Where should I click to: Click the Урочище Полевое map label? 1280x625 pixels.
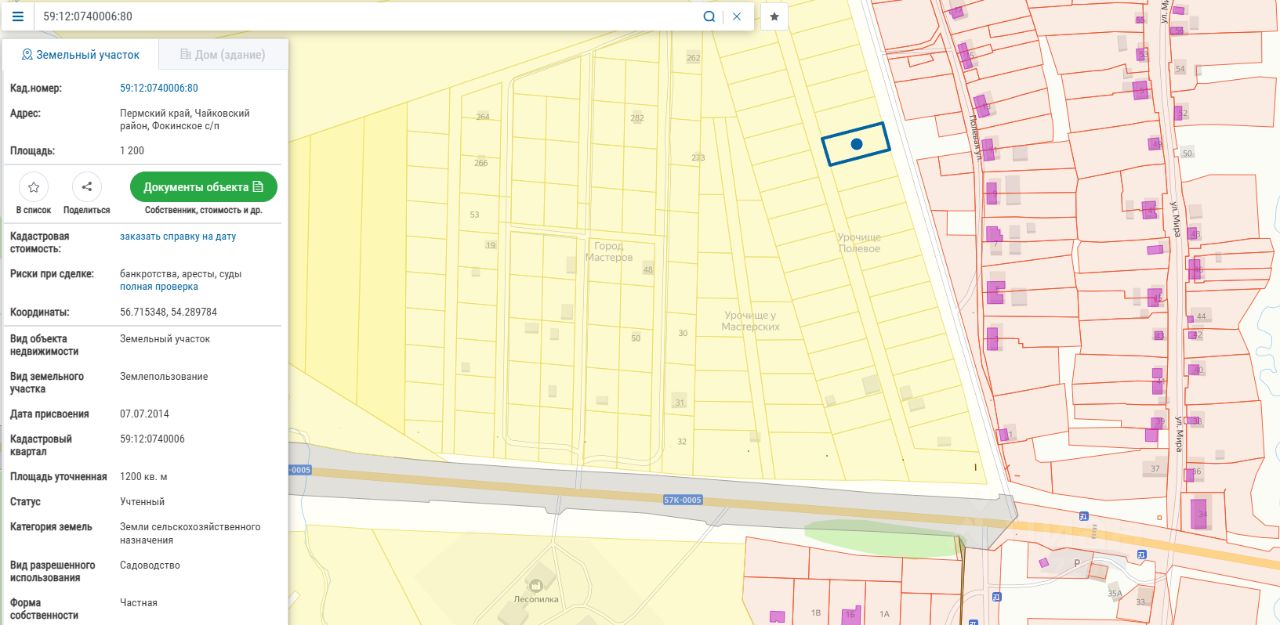pos(859,242)
